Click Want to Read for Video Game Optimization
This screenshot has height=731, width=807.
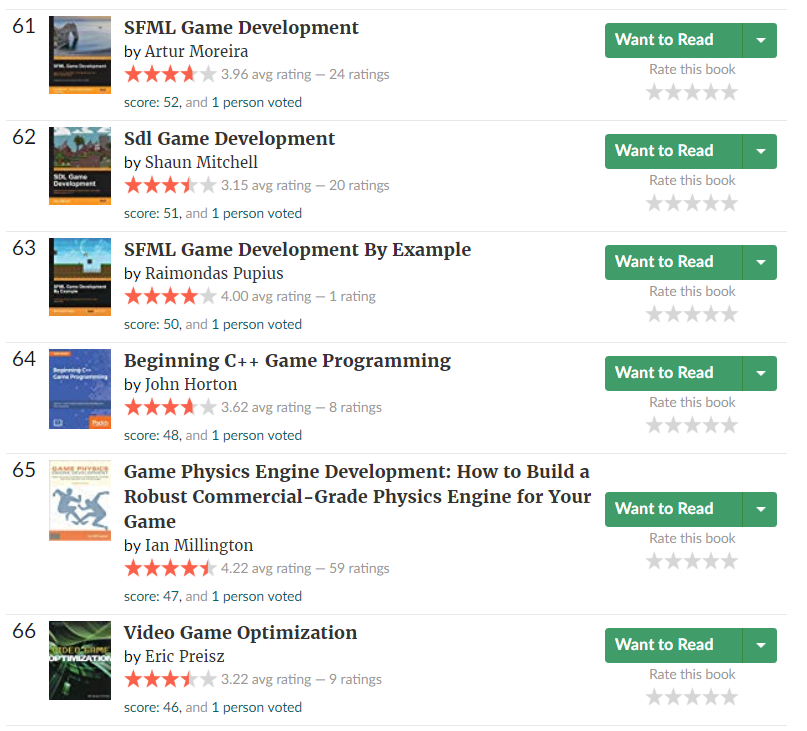(673, 645)
